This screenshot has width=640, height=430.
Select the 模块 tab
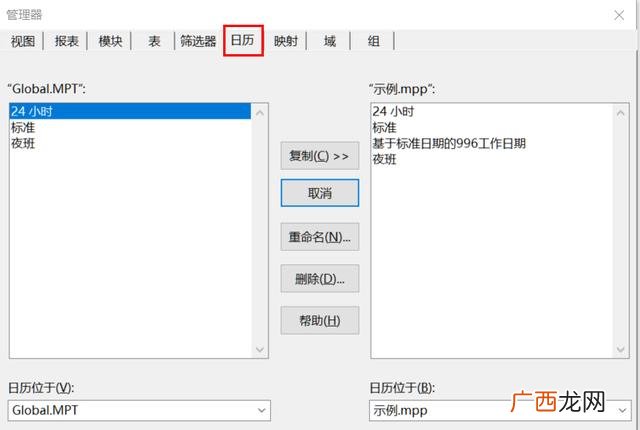click(x=110, y=41)
